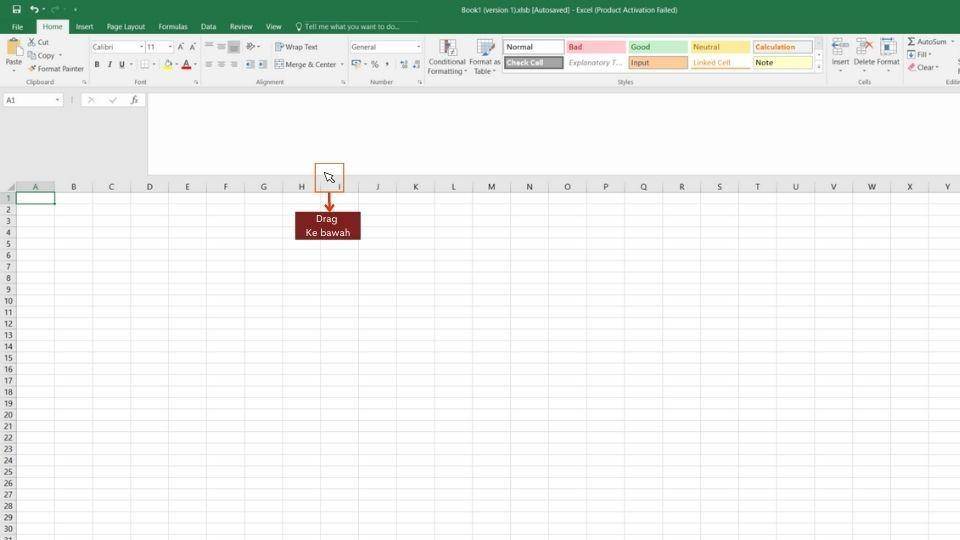Image resolution: width=960 pixels, height=540 pixels.
Task: Switch to the Insert tab
Action: [x=84, y=26]
